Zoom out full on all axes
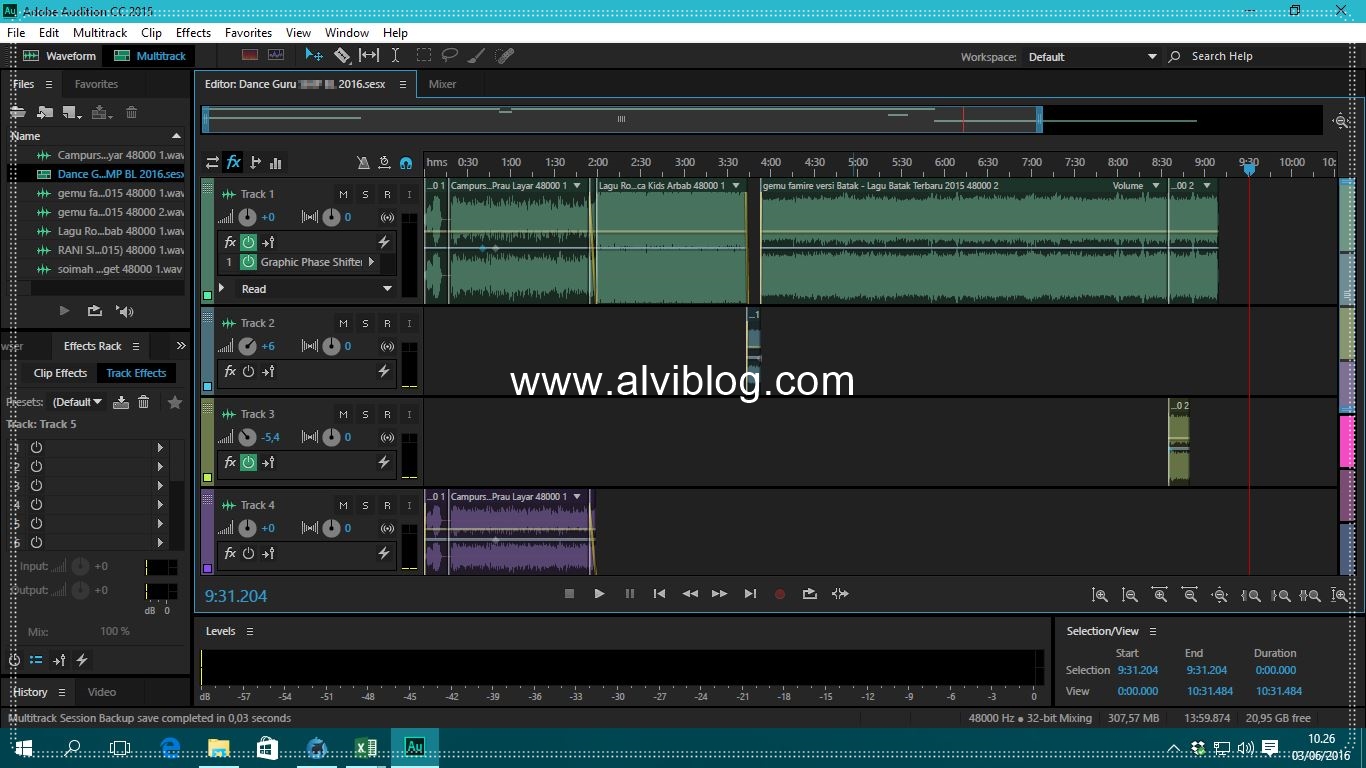1366x768 pixels. [x=1220, y=595]
